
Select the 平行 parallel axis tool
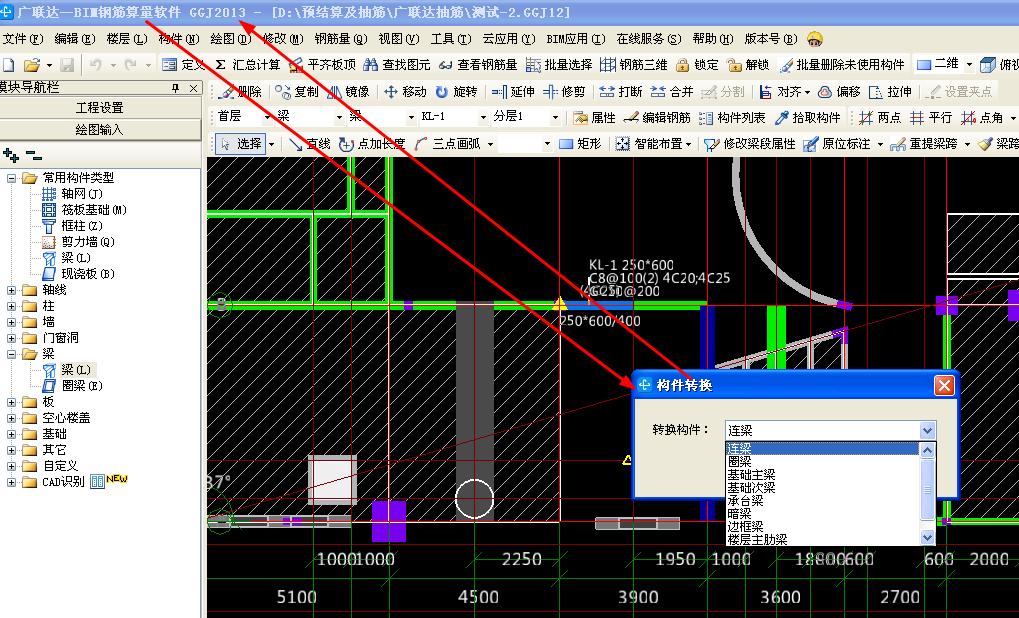click(x=931, y=118)
